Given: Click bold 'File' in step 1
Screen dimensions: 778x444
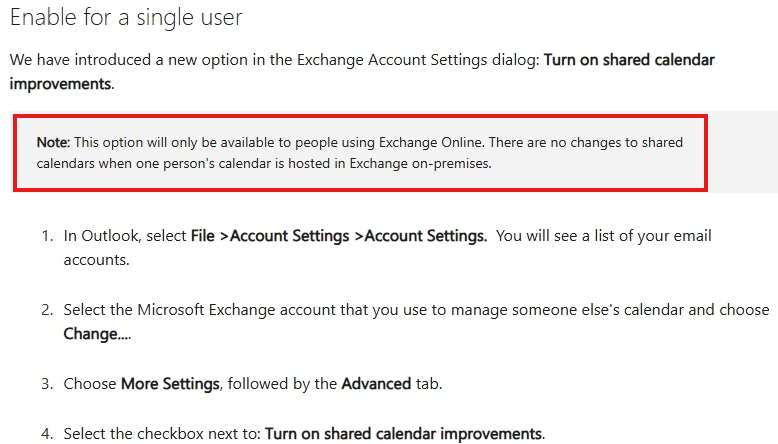Looking at the screenshot, I should tap(202, 236).
